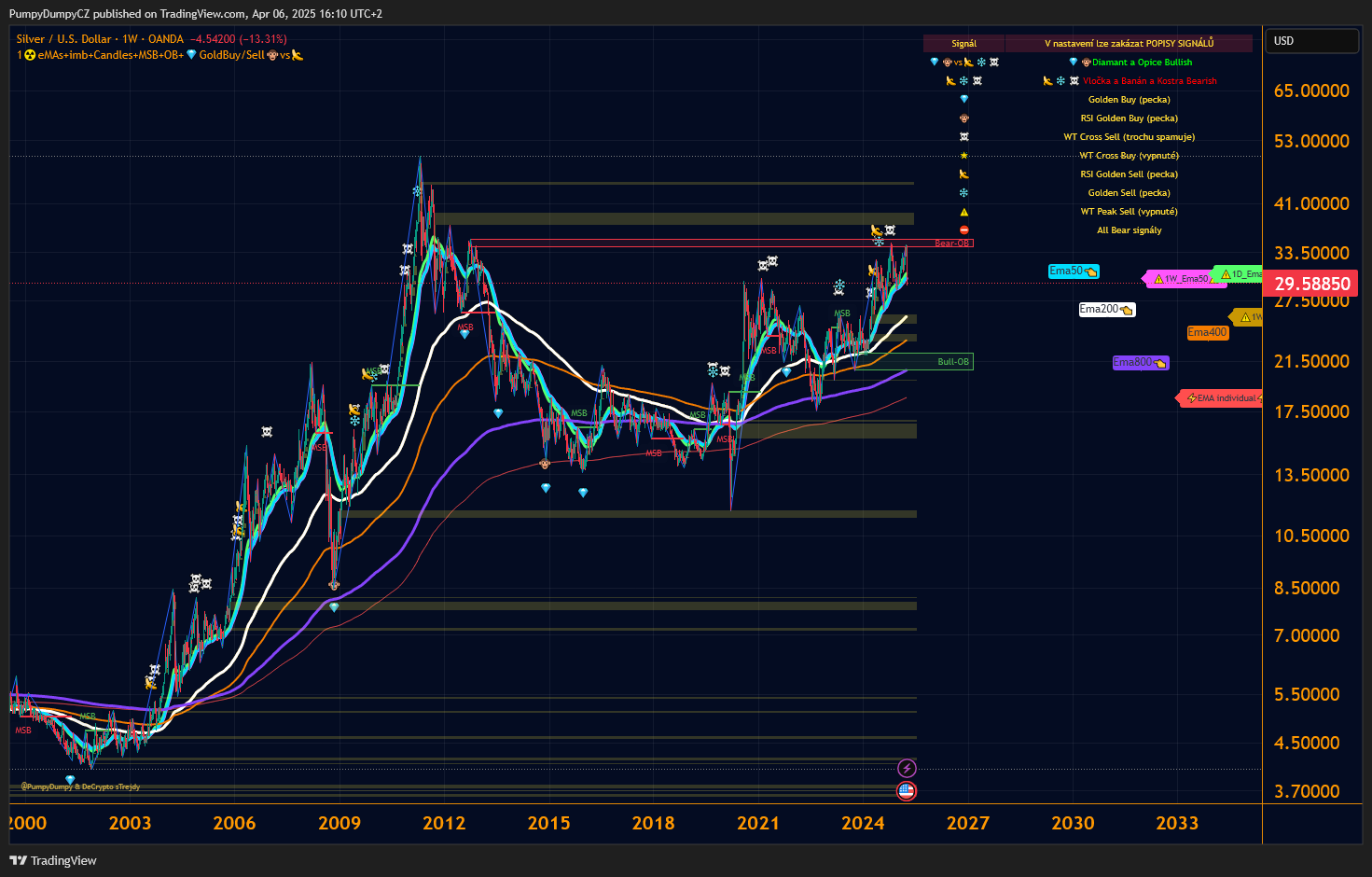Click the 65.00000 price axis label
Viewport: 1372px width, 877px height.
(1311, 90)
